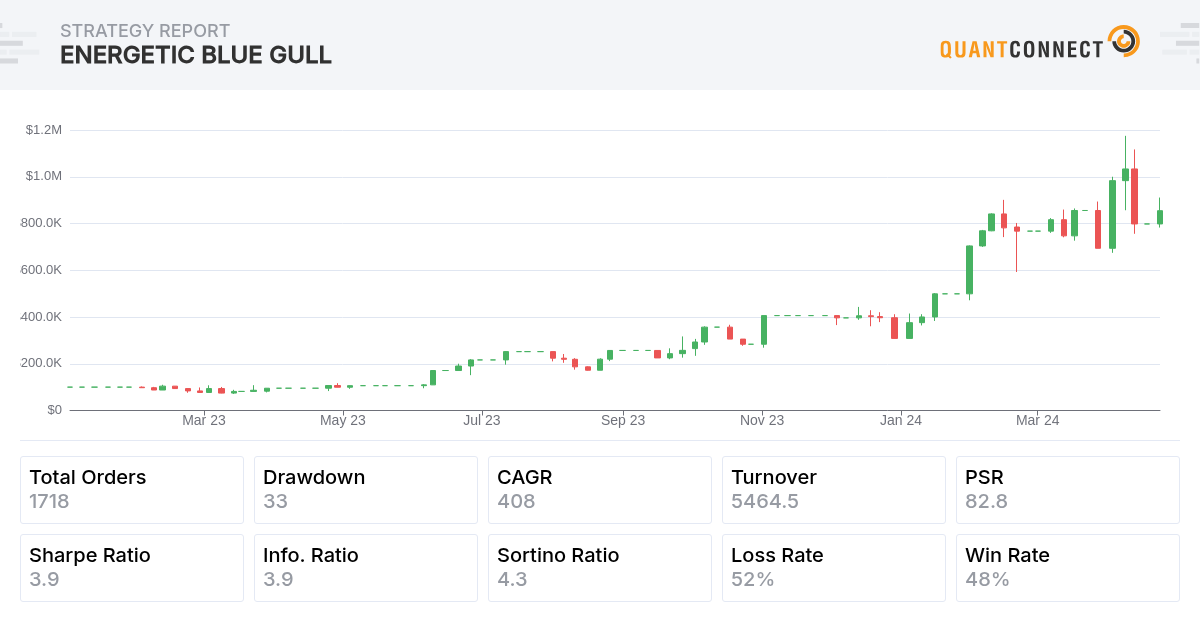Click the 600.0K y-axis label
The width and height of the screenshot is (1200, 632).
pyautogui.click(x=41, y=270)
